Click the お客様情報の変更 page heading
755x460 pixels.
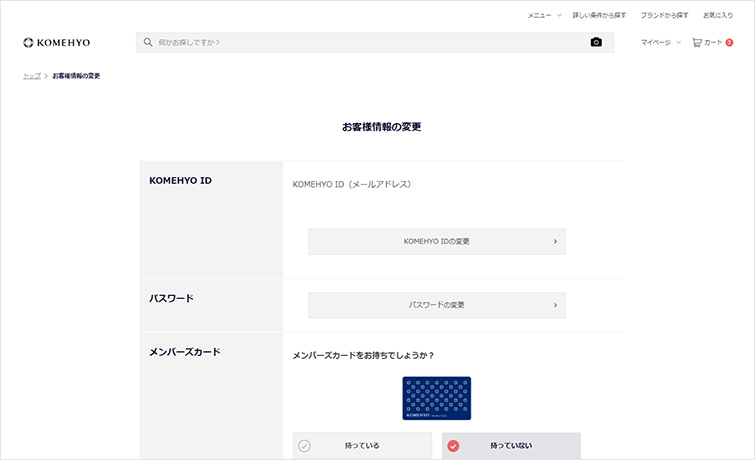click(381, 127)
